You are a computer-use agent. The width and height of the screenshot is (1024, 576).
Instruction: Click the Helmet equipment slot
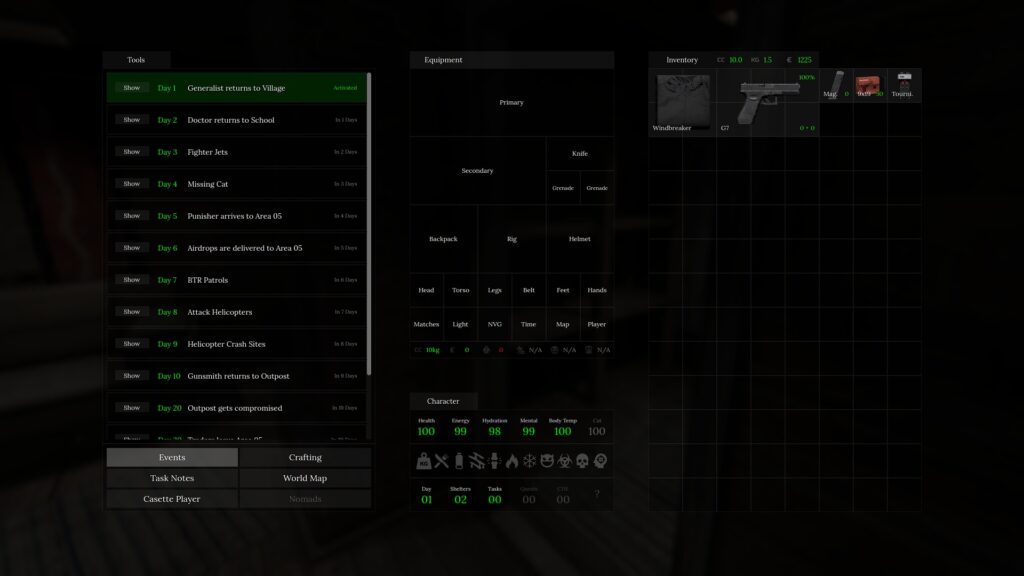click(x=580, y=239)
